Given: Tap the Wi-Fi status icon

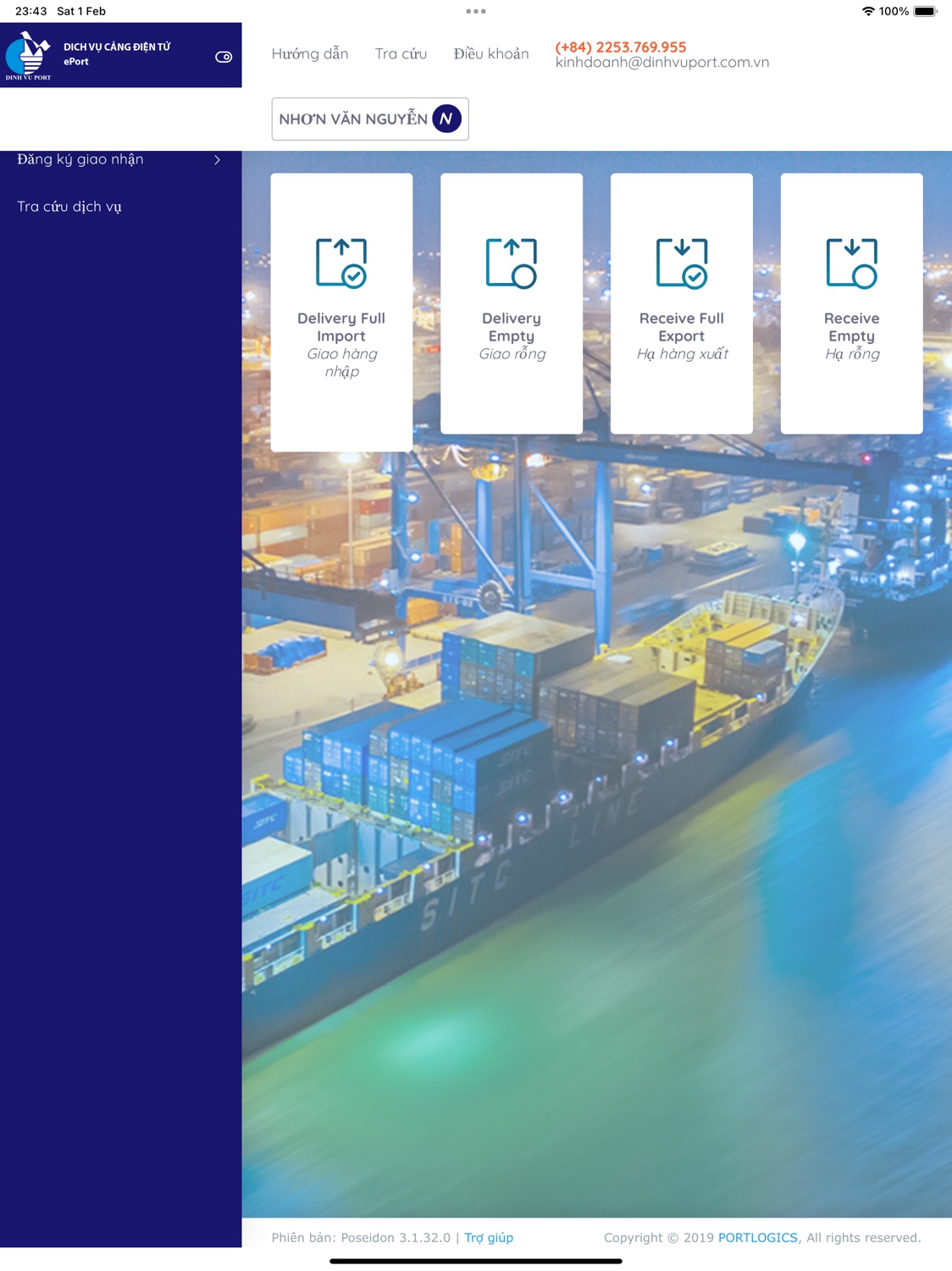Looking at the screenshot, I should [868, 11].
